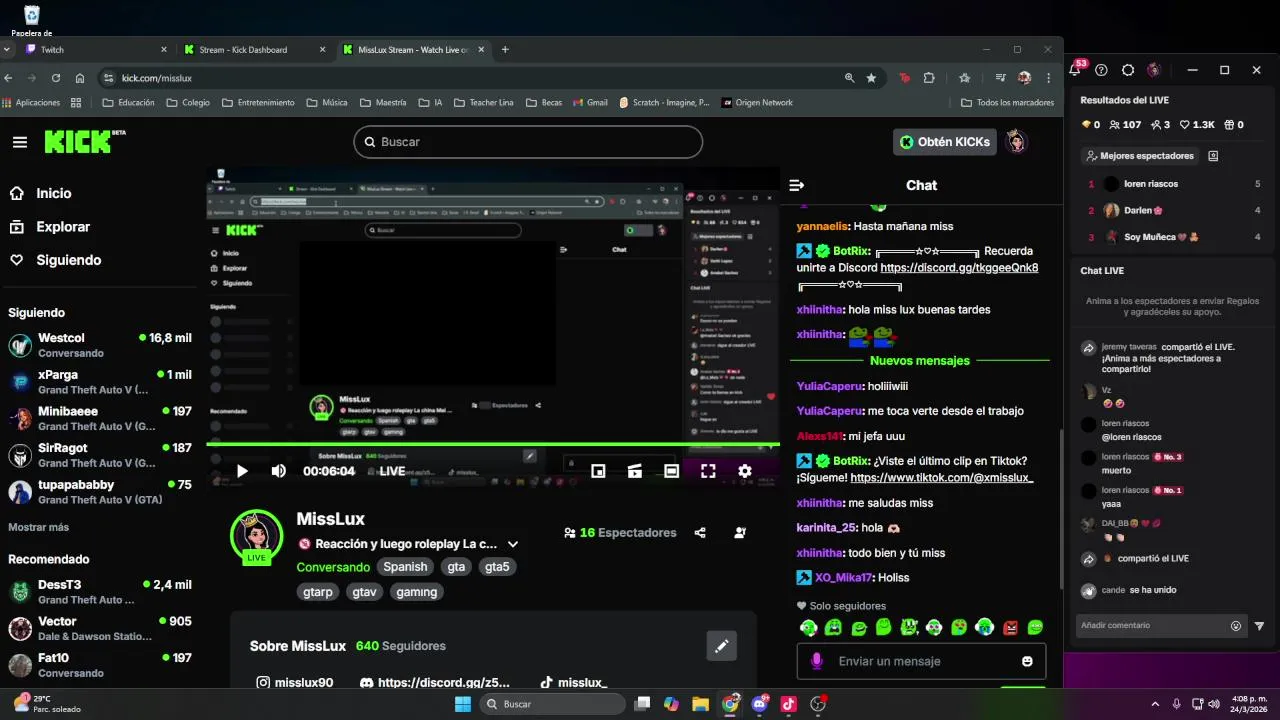
Task: Click Nuevos mensajes divider in chat
Action: [920, 360]
